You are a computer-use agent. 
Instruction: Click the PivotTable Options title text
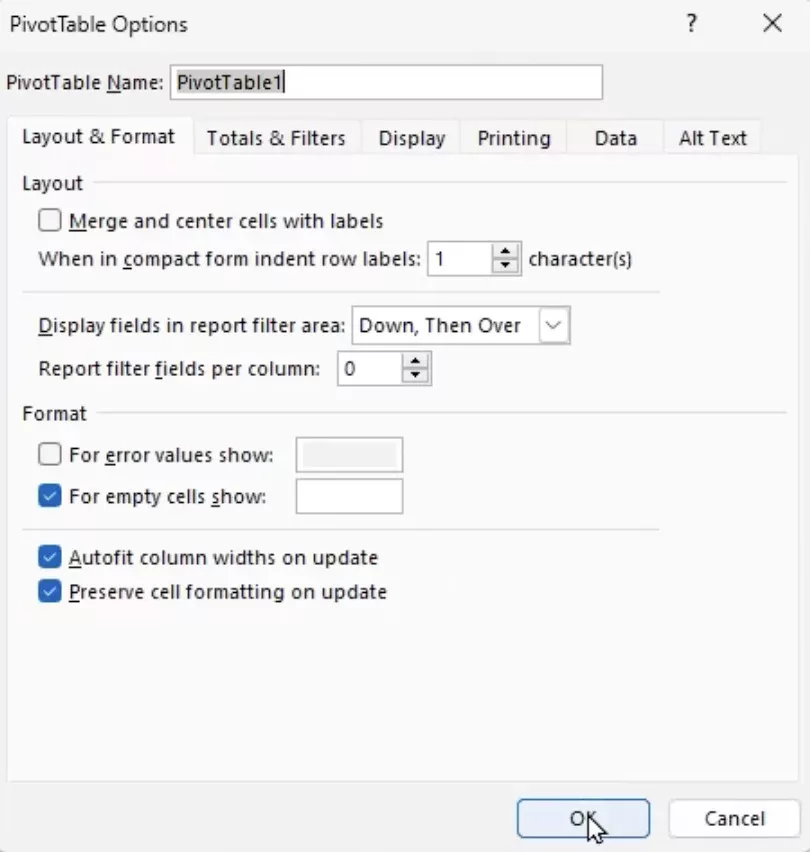[x=98, y=24]
